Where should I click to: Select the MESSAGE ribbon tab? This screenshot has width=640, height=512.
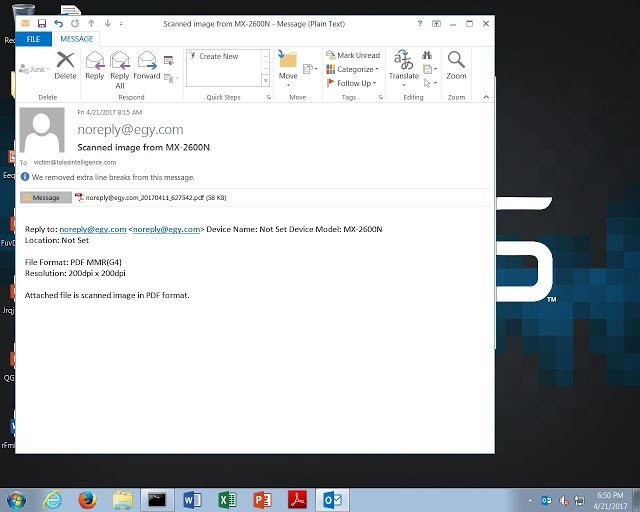click(x=77, y=38)
